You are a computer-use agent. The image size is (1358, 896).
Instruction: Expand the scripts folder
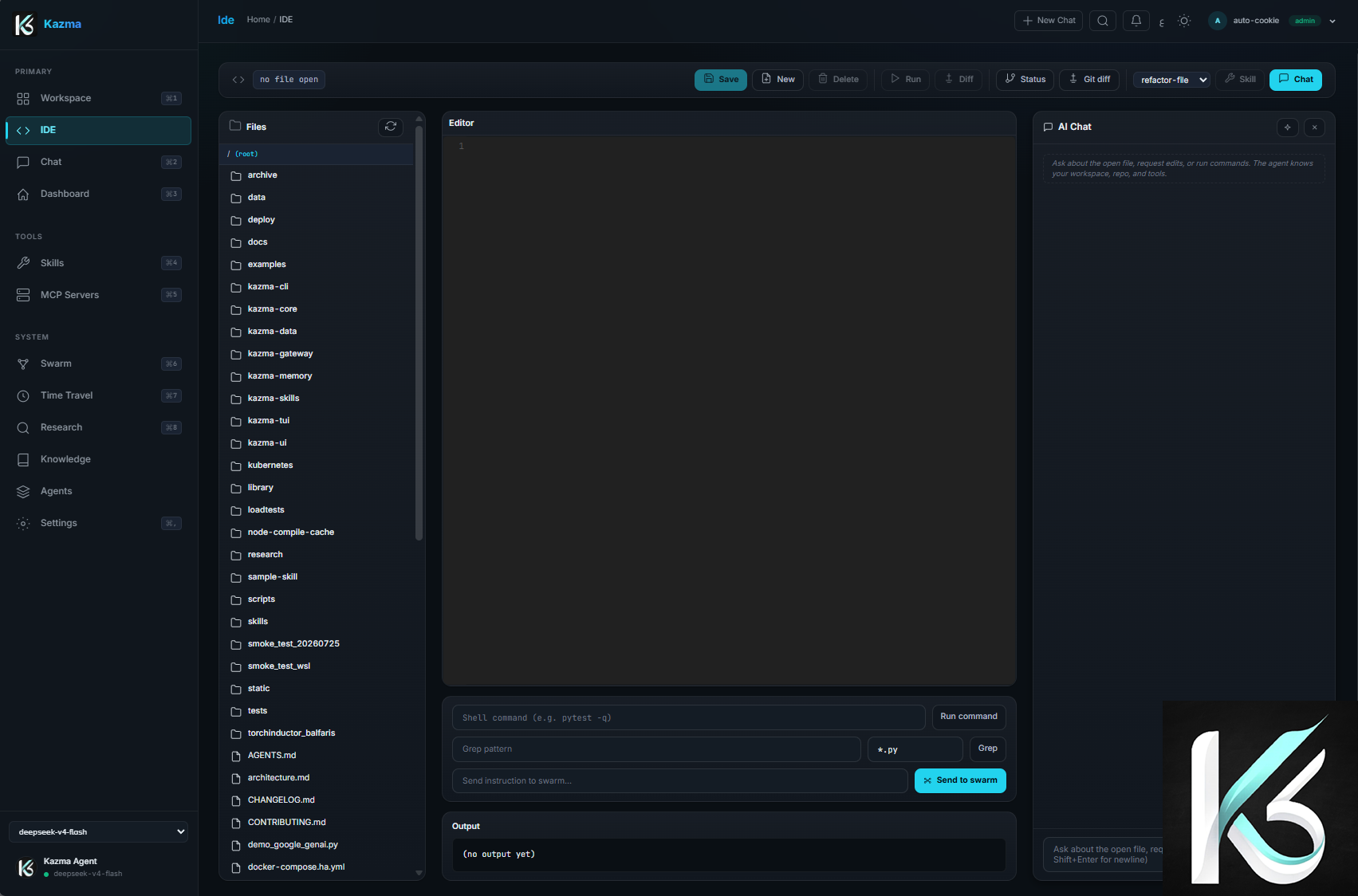(x=317, y=599)
